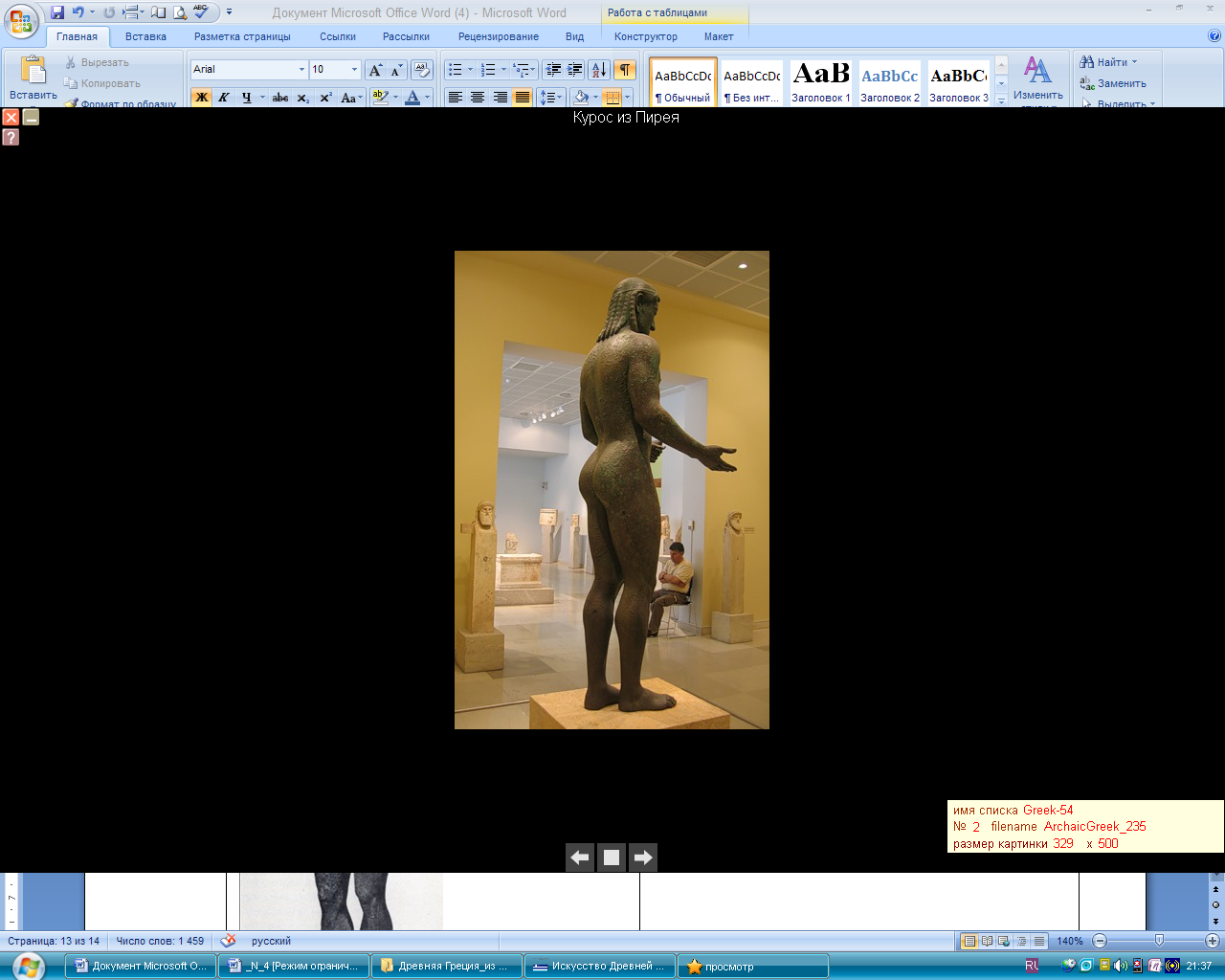Open the Разметка страницы tab
The image size is (1225, 980).
(242, 36)
